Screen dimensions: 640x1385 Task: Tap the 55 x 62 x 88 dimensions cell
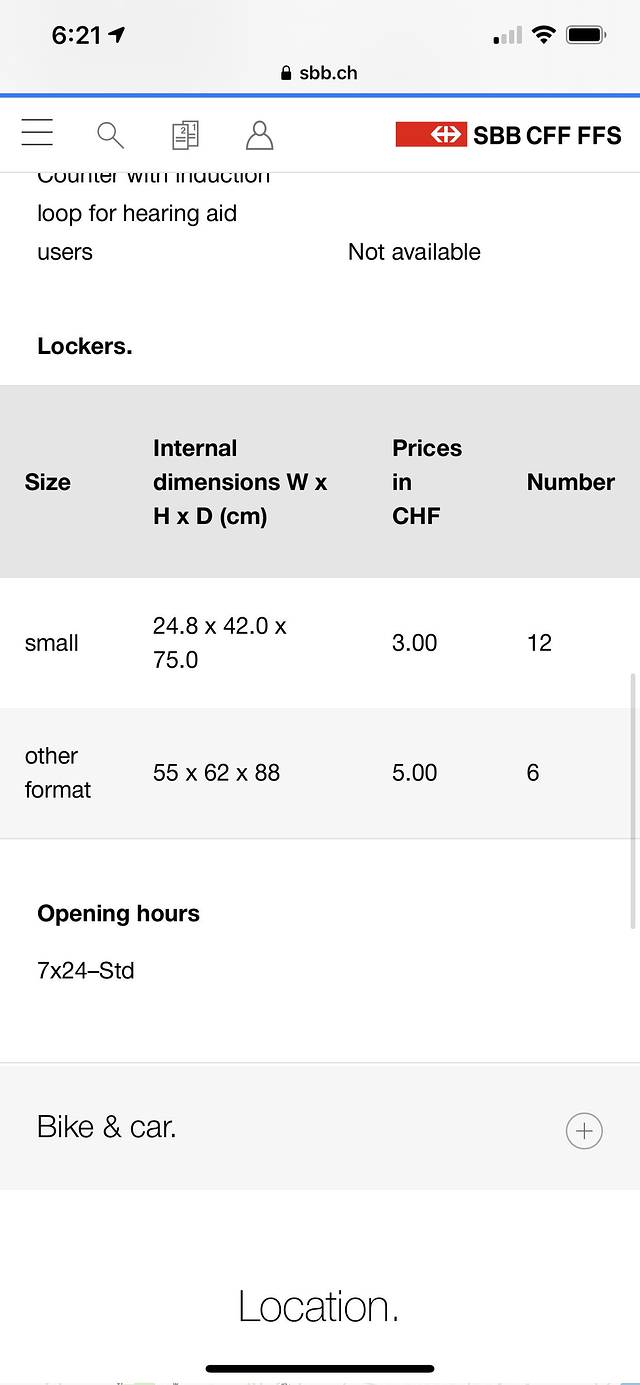coord(216,773)
